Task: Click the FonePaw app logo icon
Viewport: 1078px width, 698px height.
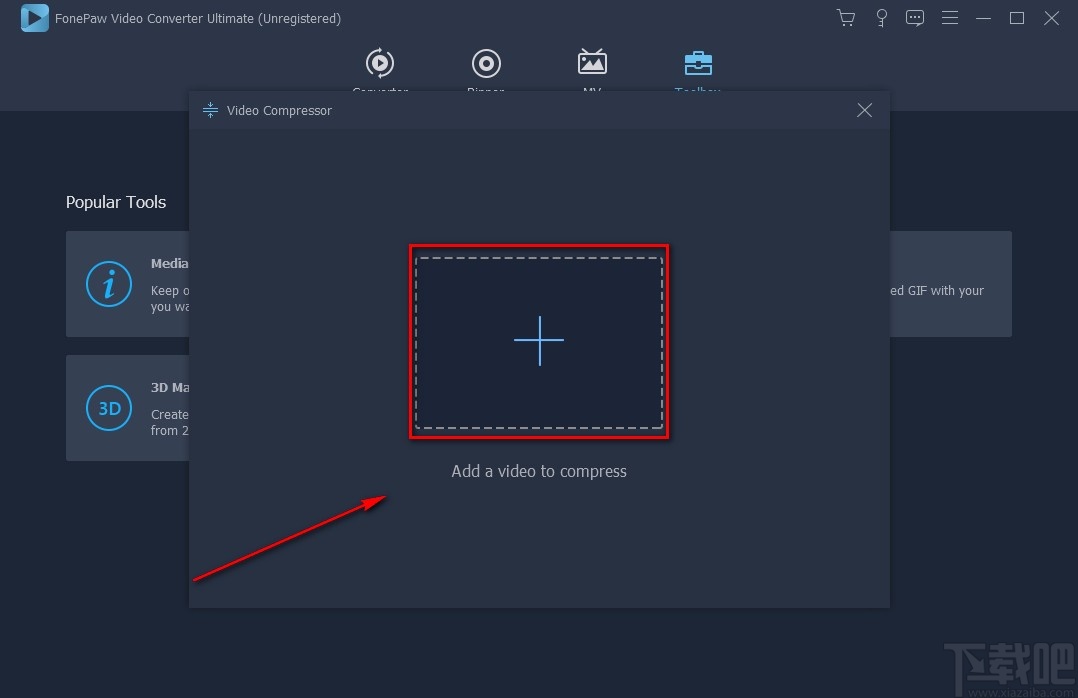Action: pyautogui.click(x=34, y=18)
